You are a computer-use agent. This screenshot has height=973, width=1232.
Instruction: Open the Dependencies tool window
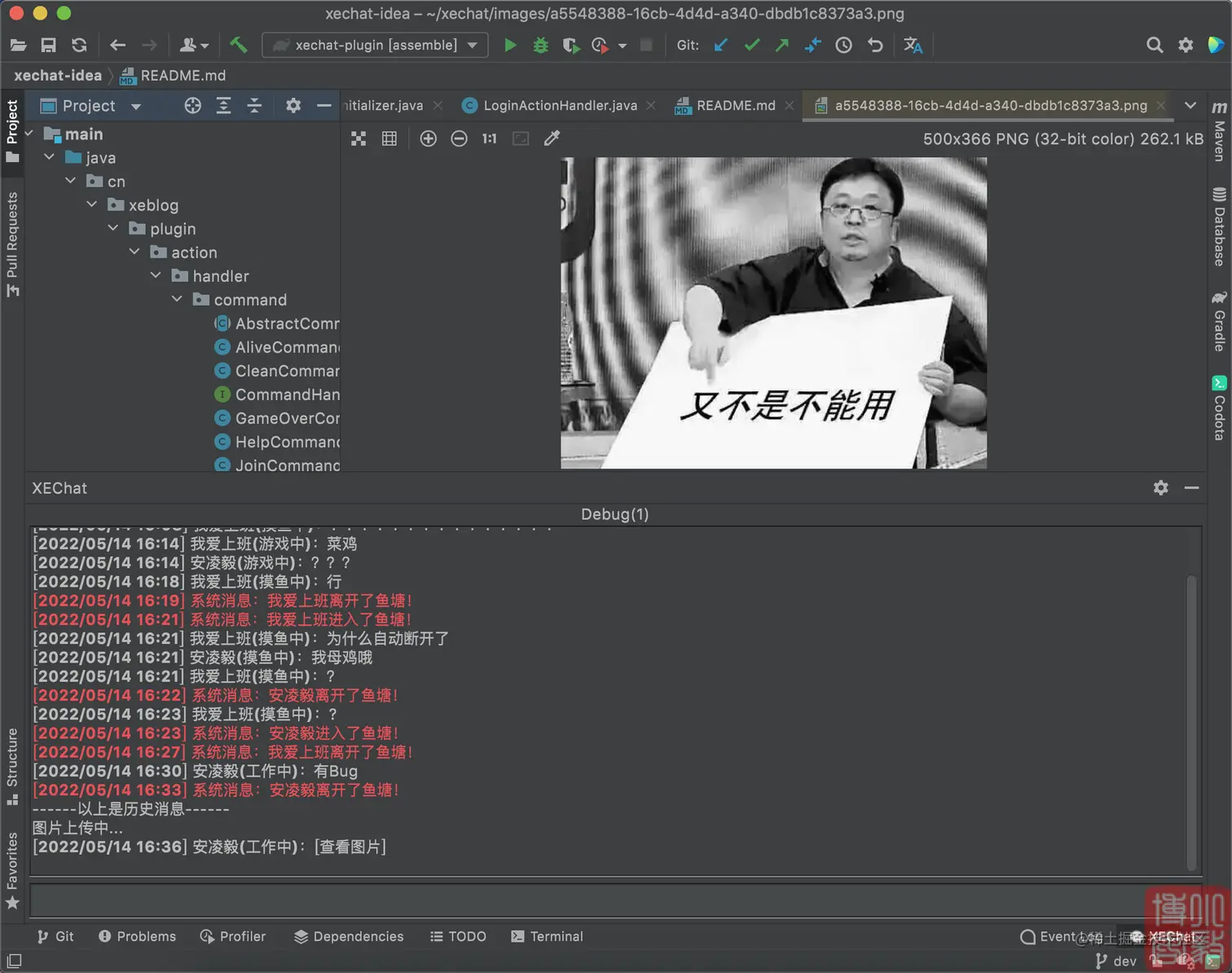pos(349,936)
